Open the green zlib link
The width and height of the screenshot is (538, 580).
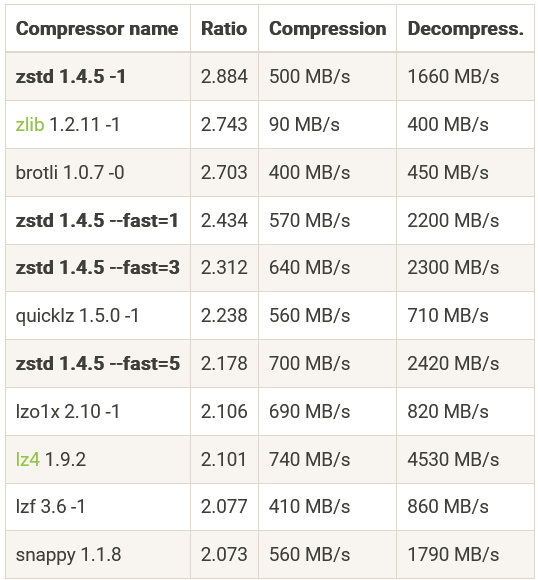[30, 124]
